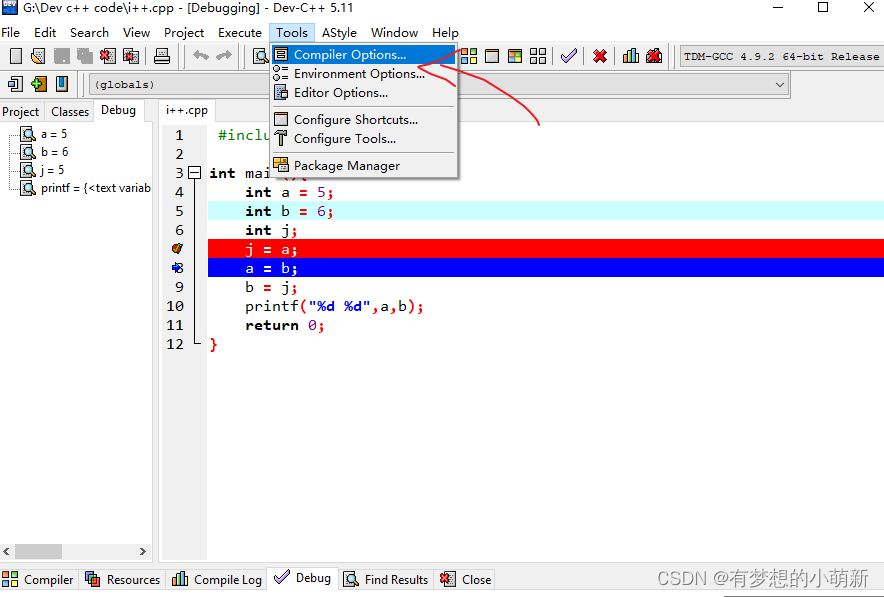
Task: Click the Close tab in bottom panel
Action: (x=466, y=580)
